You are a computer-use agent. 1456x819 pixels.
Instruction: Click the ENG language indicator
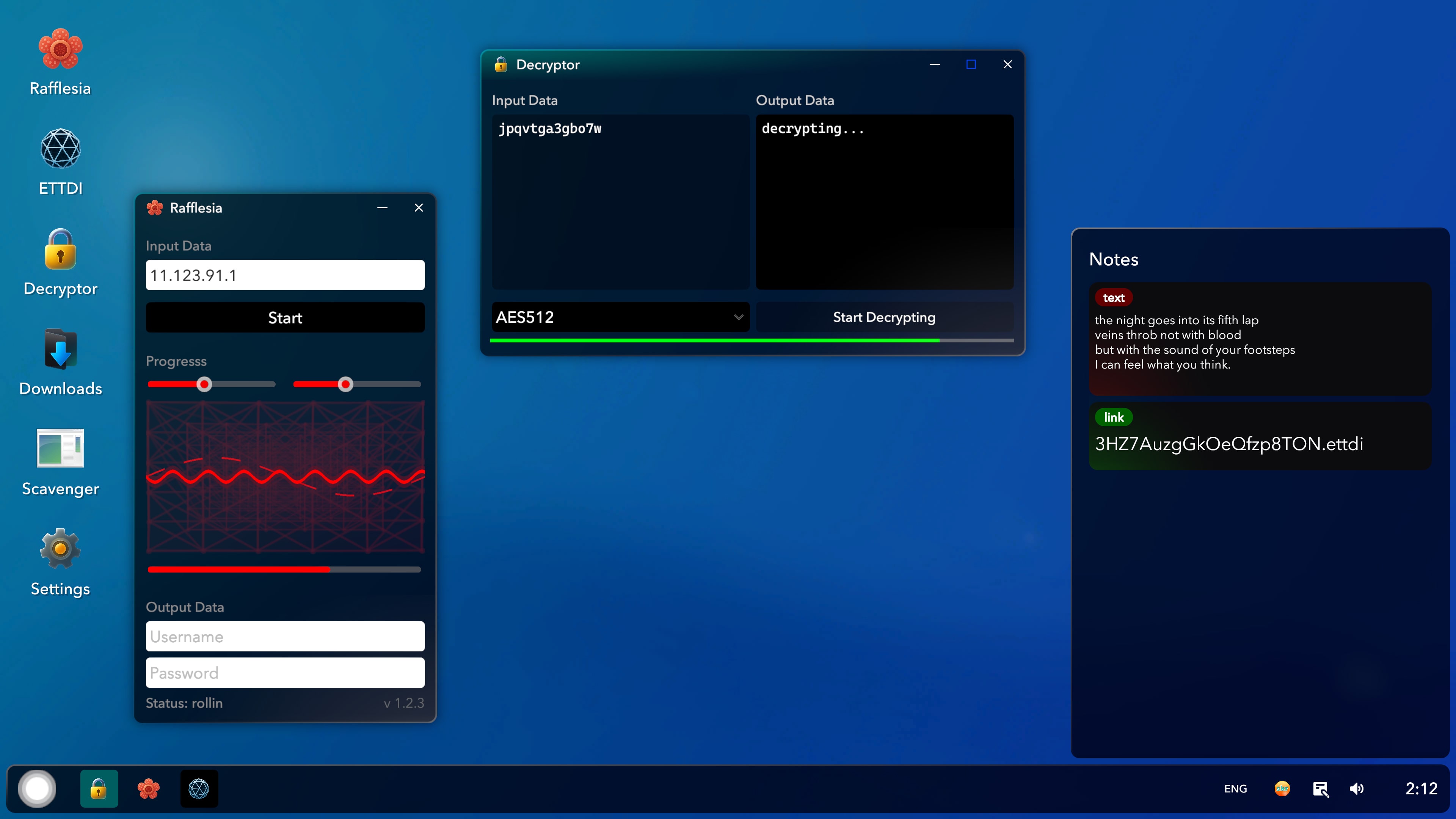[1236, 788]
